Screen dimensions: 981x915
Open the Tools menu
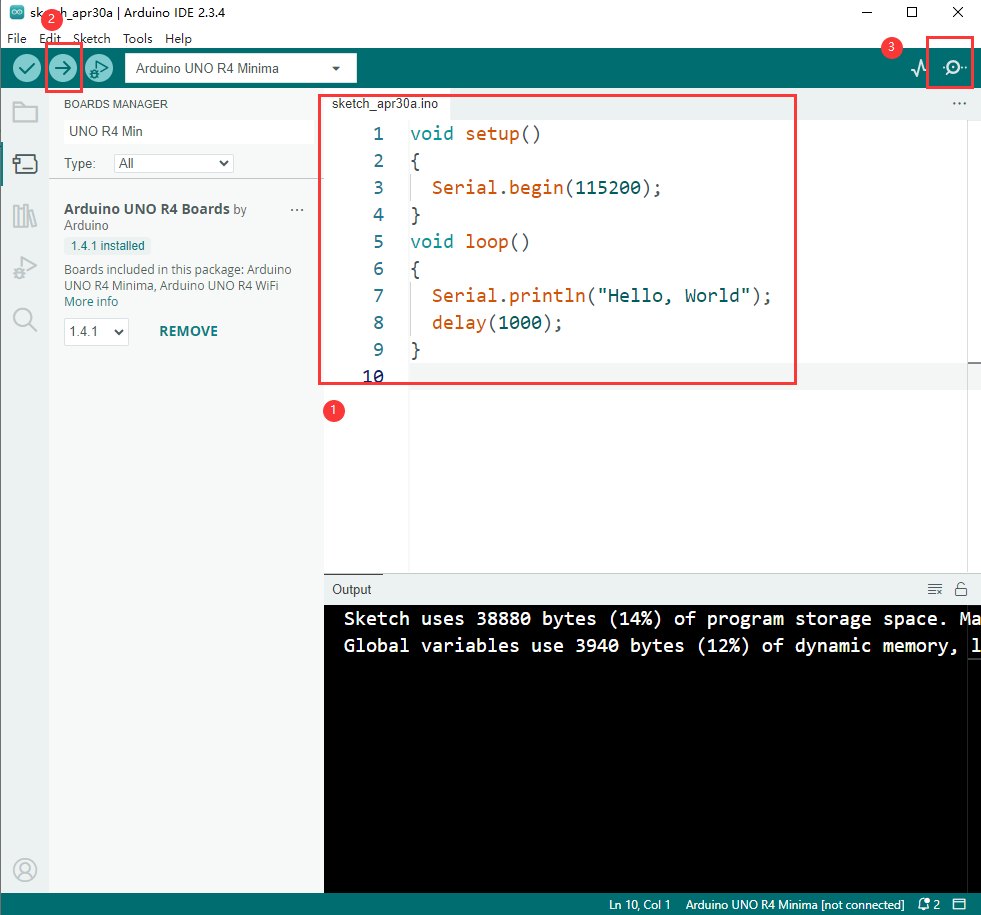[138, 39]
